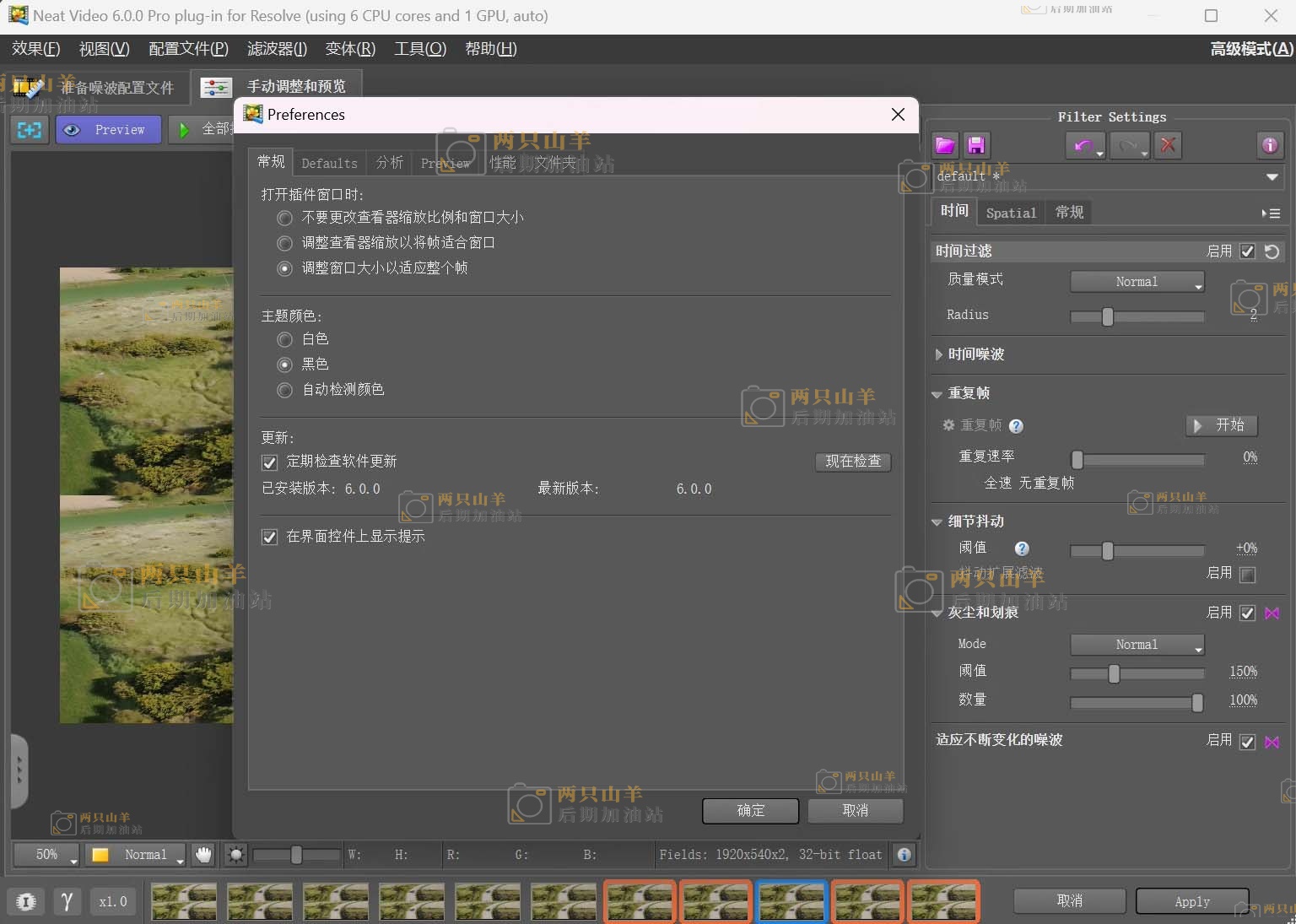The image size is (1296, 924).
Task: Click the gamma icon in bottom bar
Action: (x=67, y=901)
